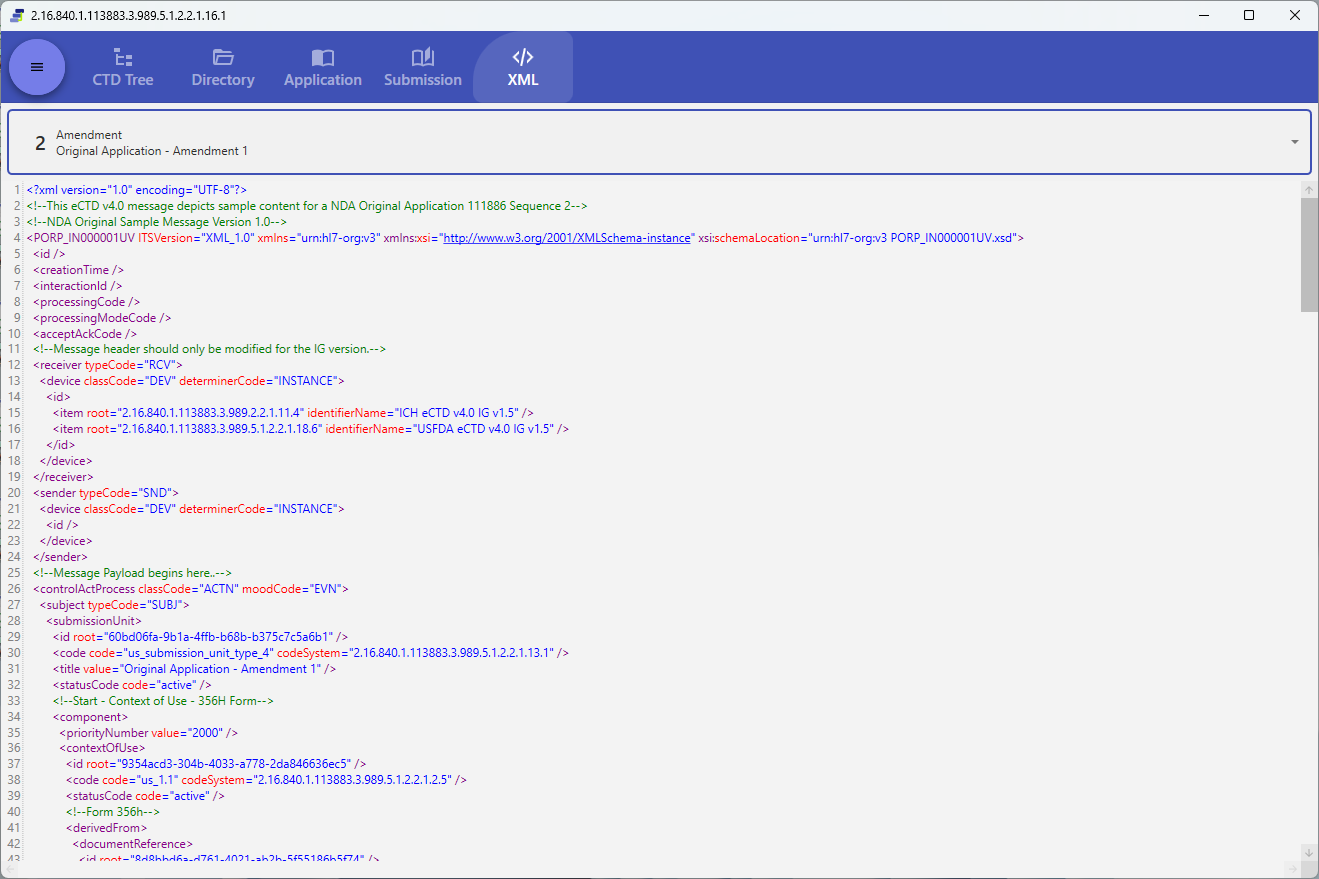Viewport: 1319px width, 879px height.
Task: Click the 'Message header should only be modified' comment
Action: 210,350
